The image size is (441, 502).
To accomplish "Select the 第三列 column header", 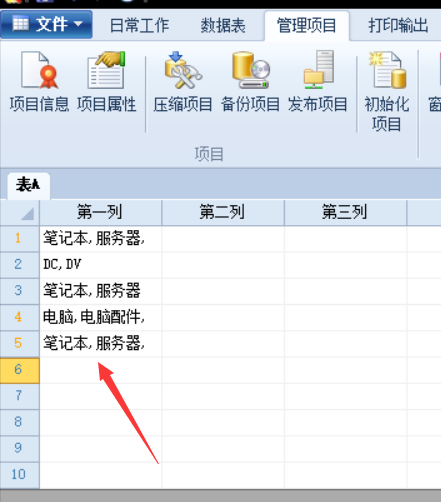I will 345,213.
